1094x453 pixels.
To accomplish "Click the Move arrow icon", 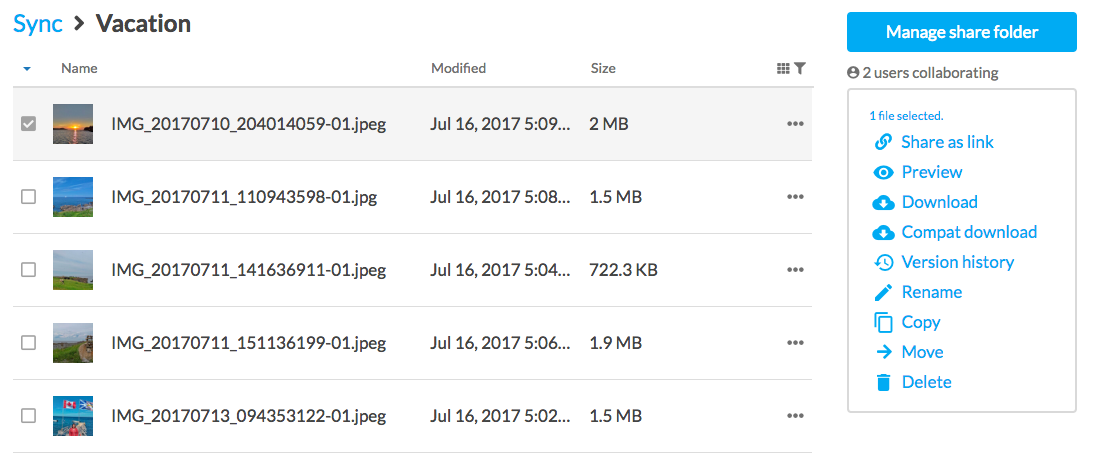I will (x=883, y=352).
